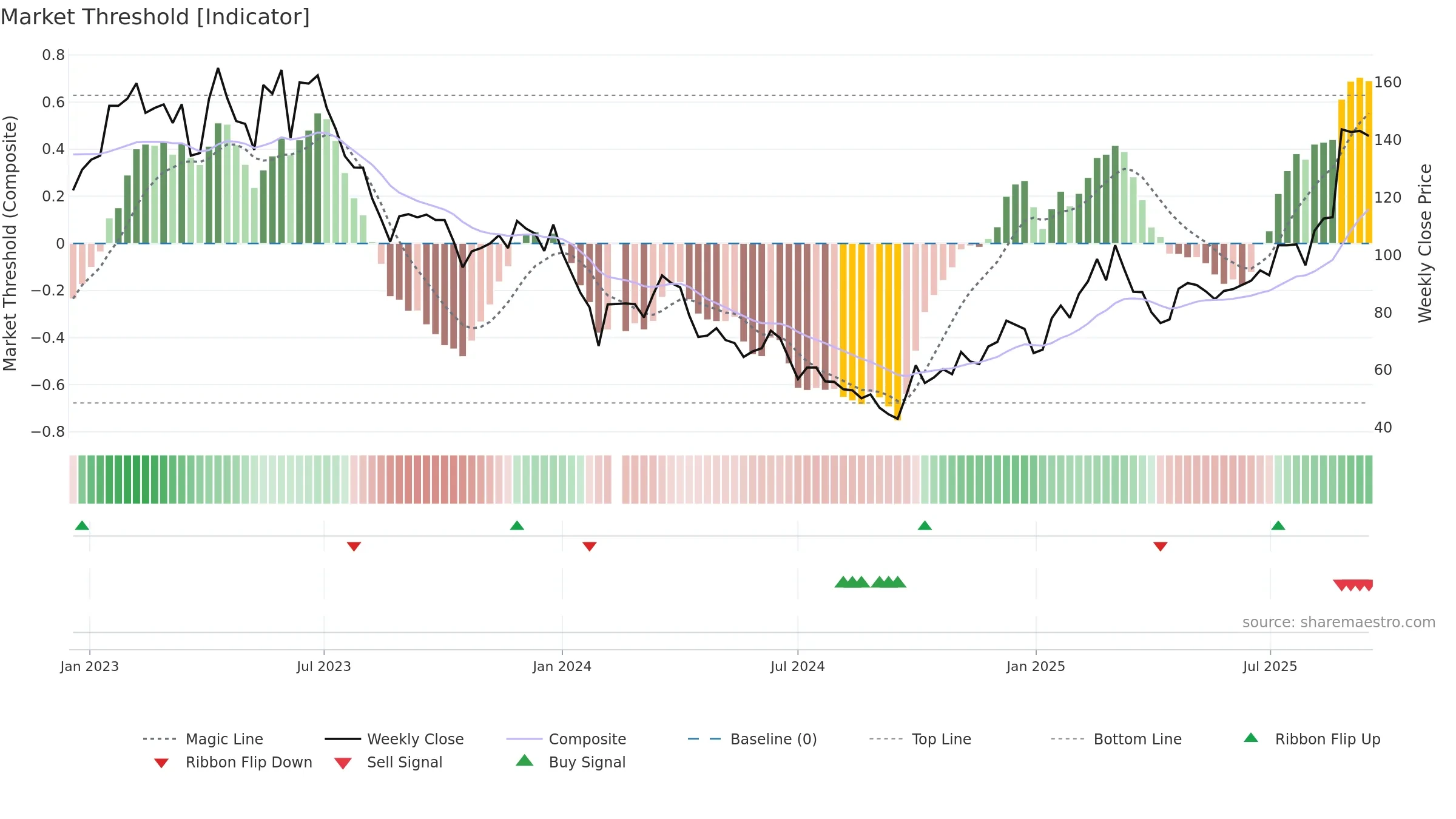Toggle the Magic Line legend entry

[203, 739]
